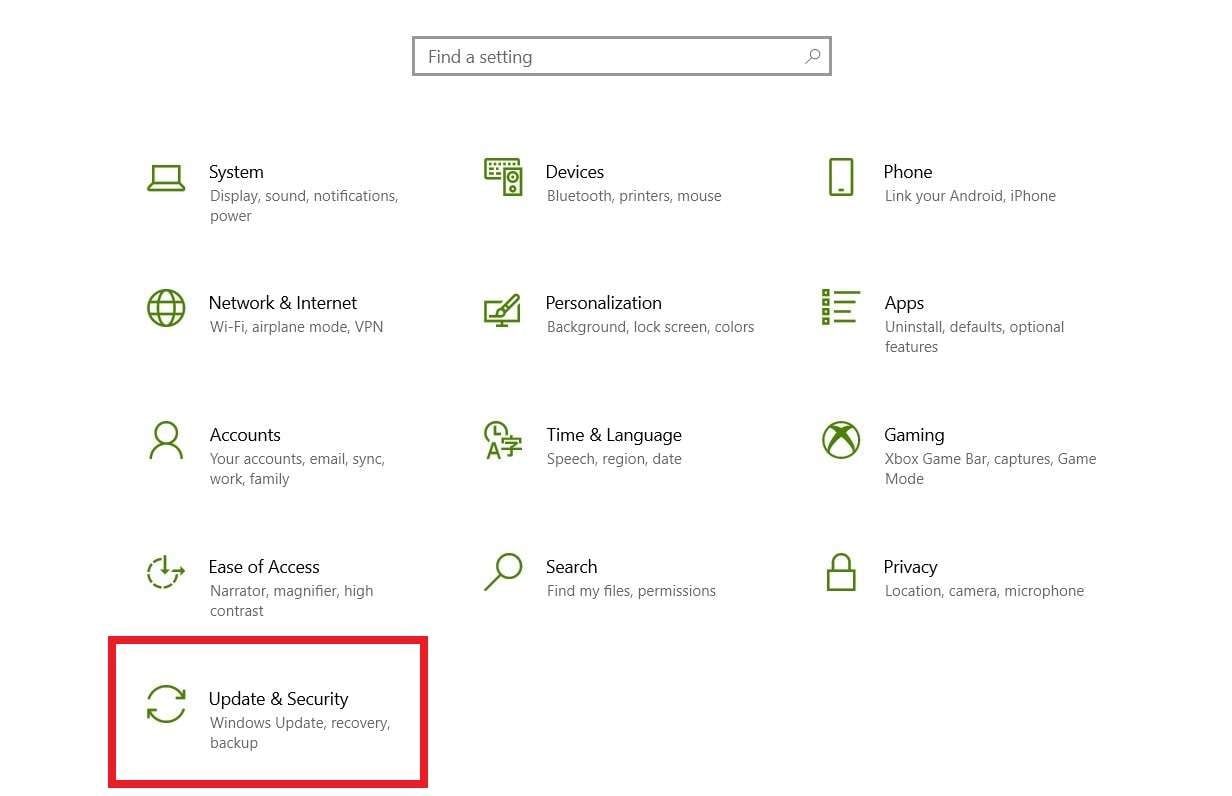The height and width of the screenshot is (796, 1232).
Task: Choose the Time & Language heading
Action: tap(614, 435)
